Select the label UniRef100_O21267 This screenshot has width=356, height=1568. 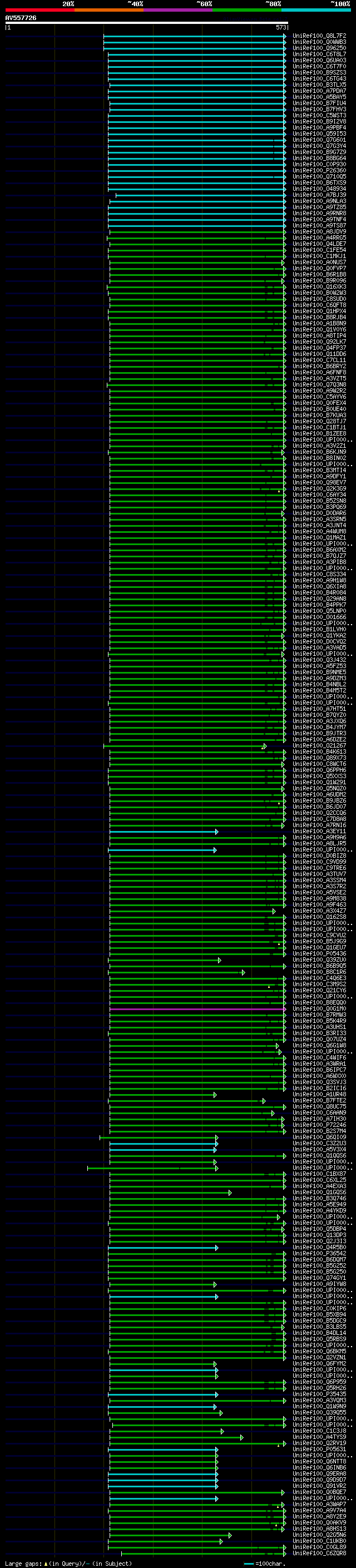tap(319, 746)
